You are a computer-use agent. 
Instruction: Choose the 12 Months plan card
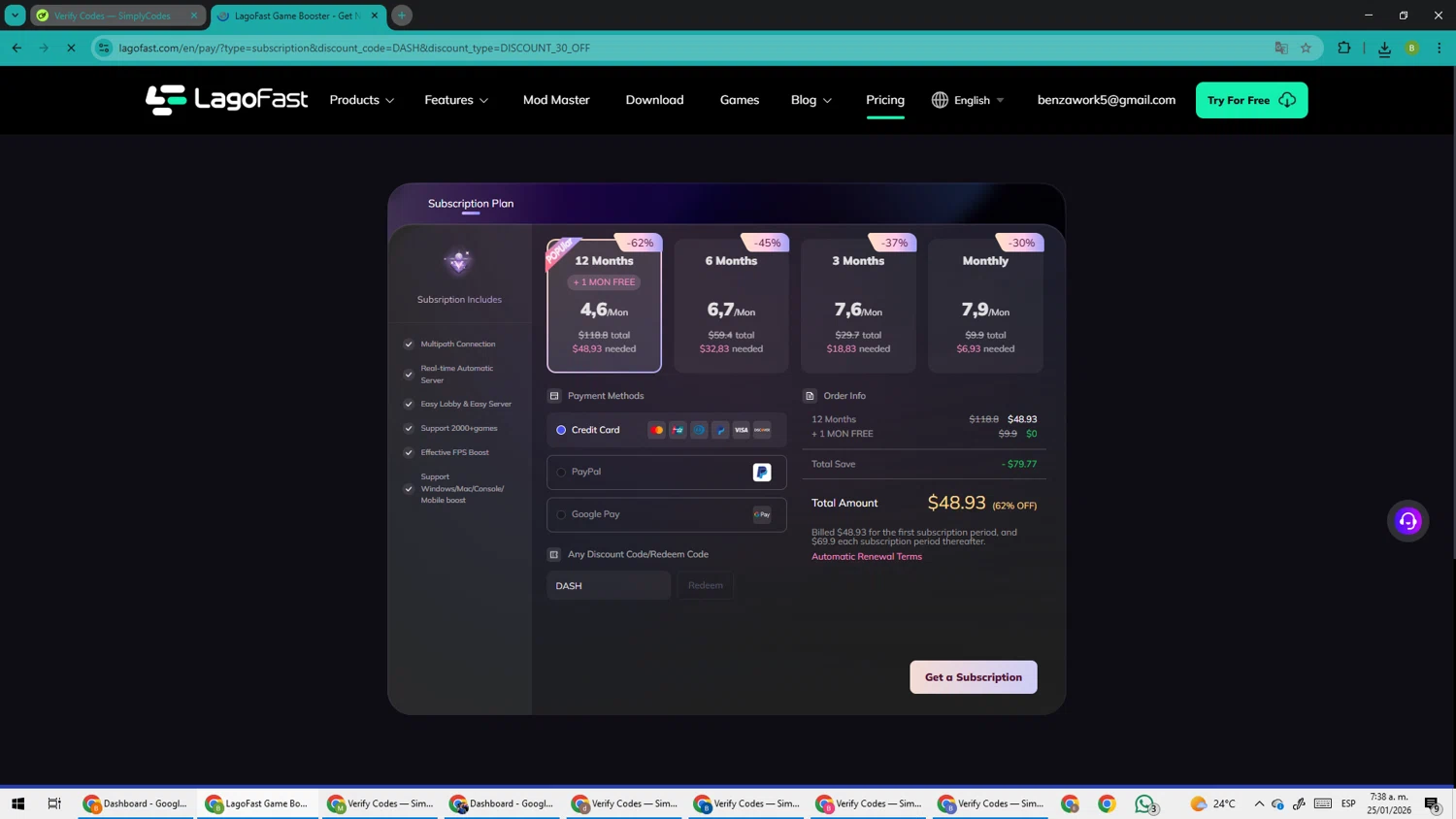tap(604, 306)
